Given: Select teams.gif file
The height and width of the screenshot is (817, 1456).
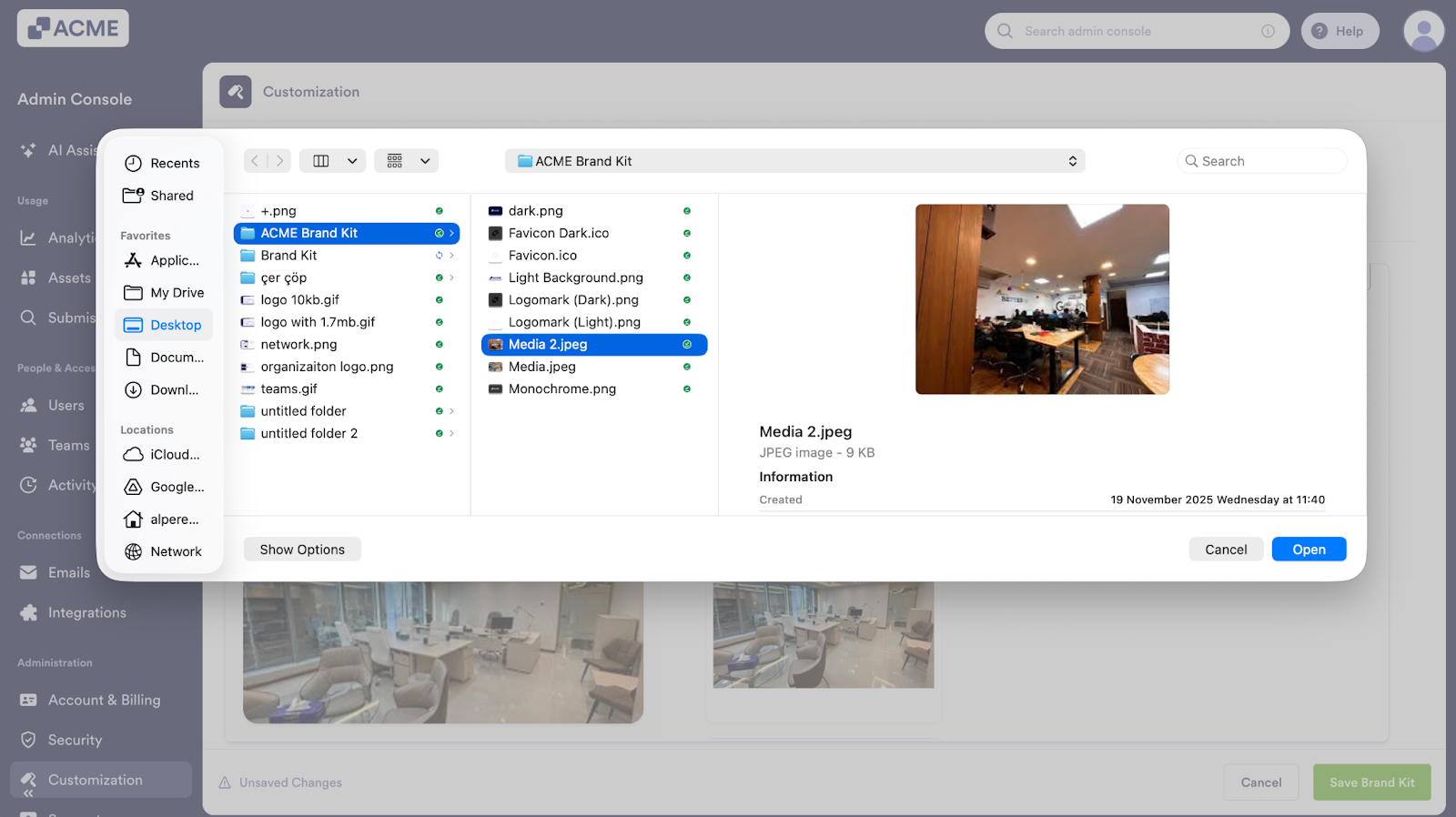Looking at the screenshot, I should pyautogui.click(x=346, y=389).
